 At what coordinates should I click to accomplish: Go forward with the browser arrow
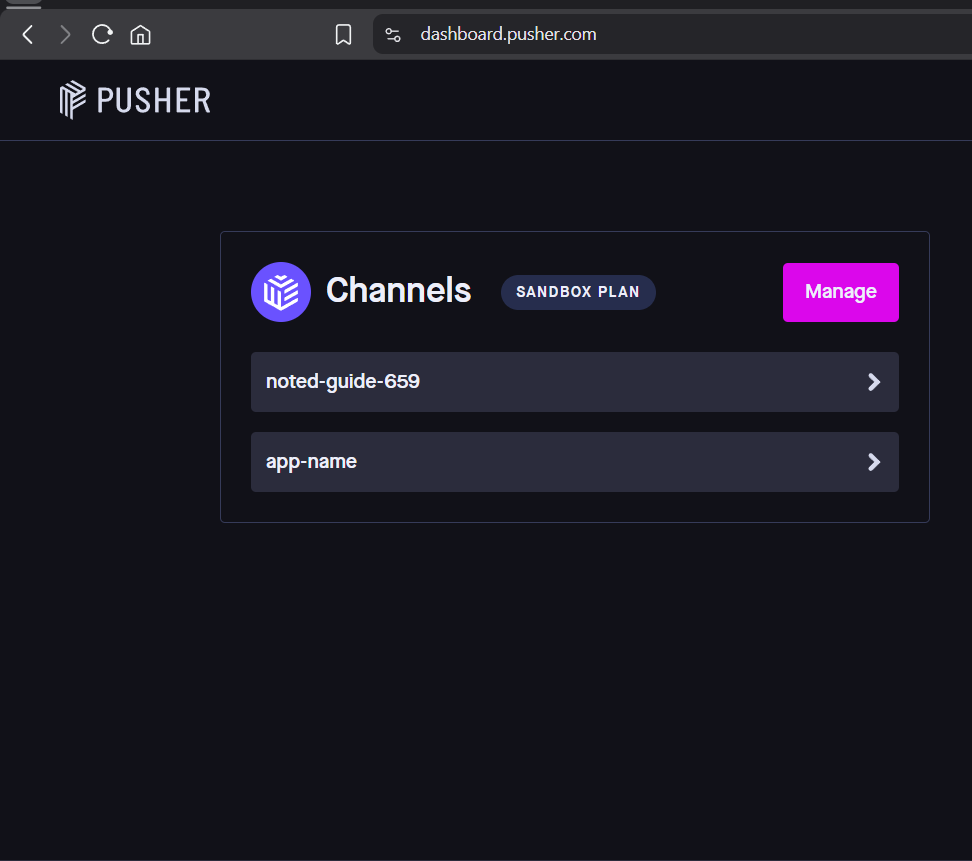(65, 35)
